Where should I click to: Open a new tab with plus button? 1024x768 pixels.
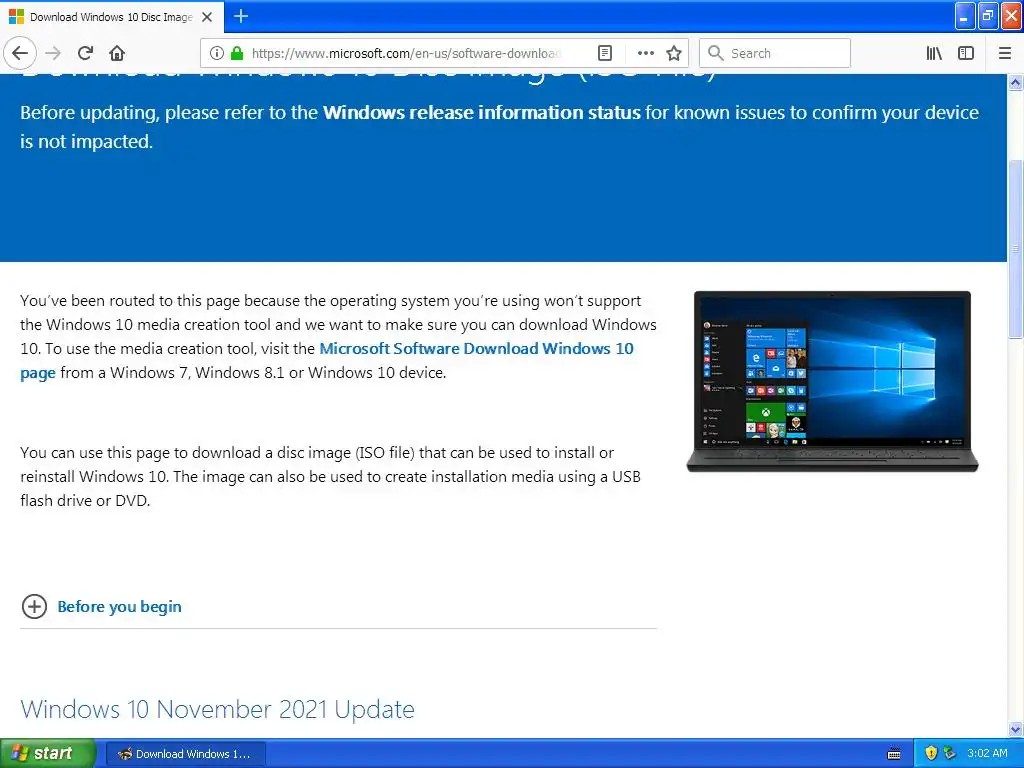tap(241, 16)
